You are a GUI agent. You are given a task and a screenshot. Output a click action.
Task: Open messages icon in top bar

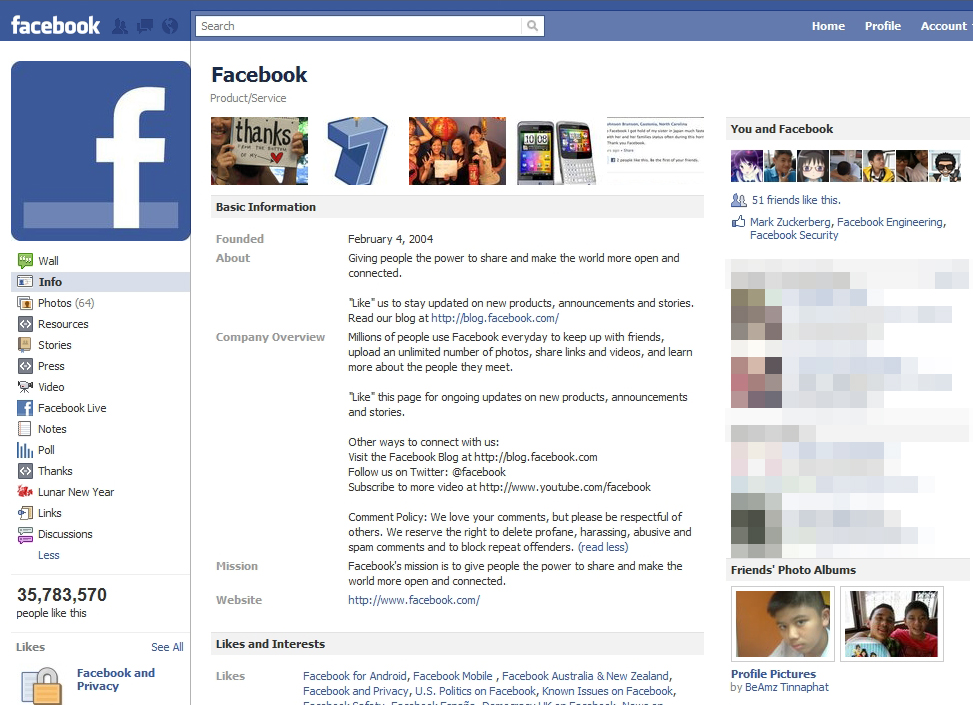click(x=145, y=26)
